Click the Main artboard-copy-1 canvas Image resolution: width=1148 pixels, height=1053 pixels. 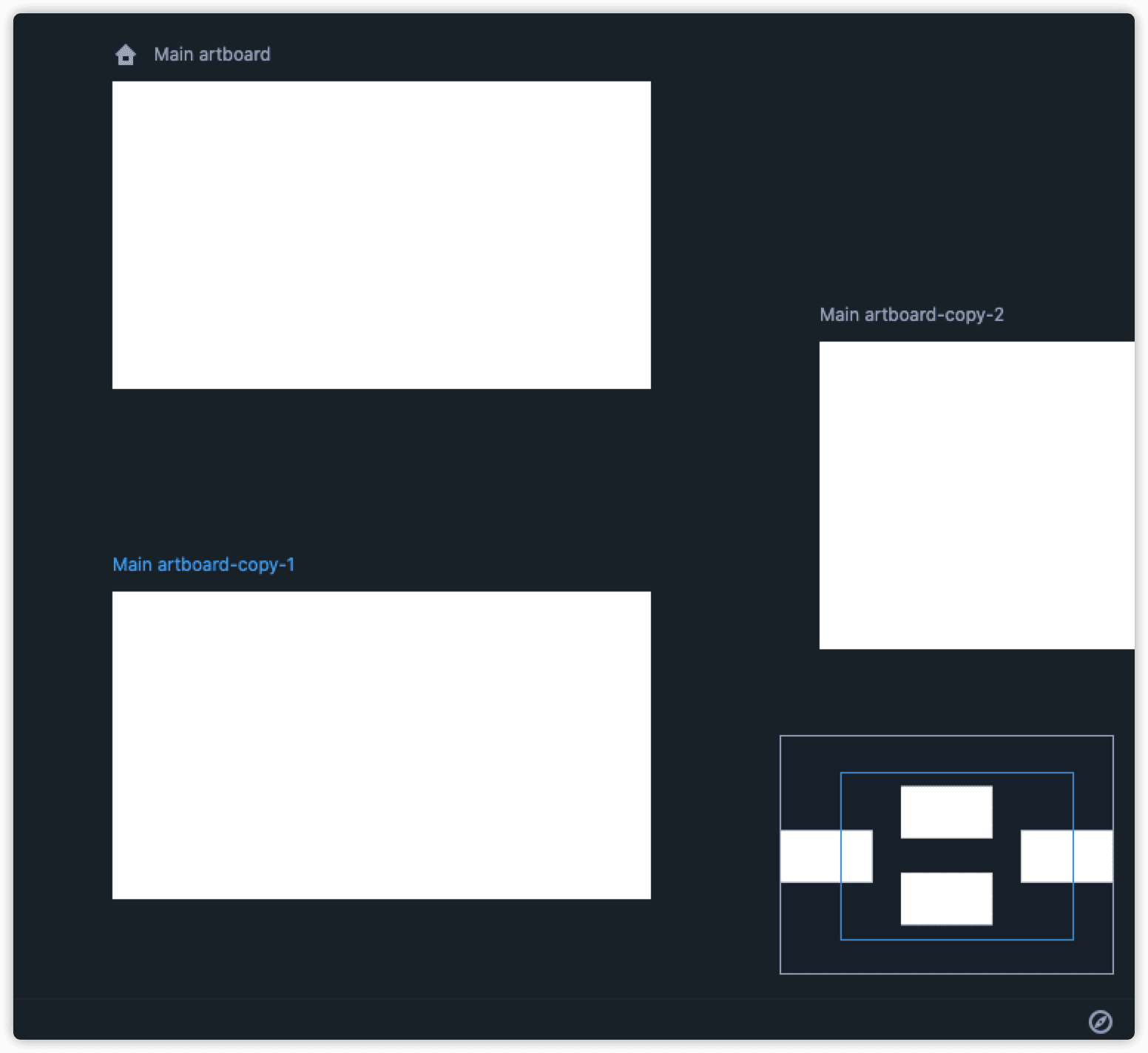(x=382, y=745)
